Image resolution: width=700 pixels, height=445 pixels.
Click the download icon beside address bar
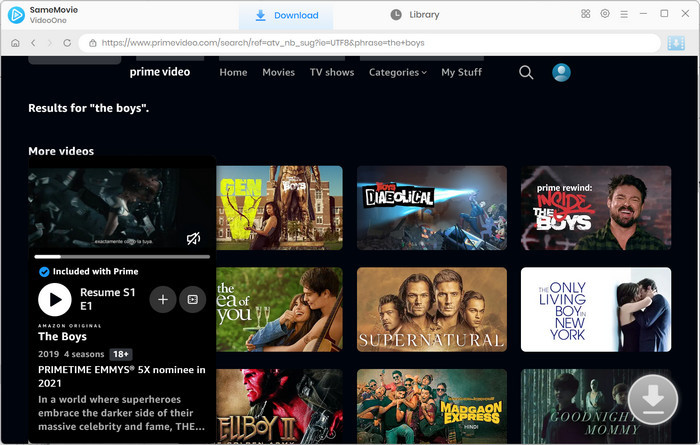point(676,43)
